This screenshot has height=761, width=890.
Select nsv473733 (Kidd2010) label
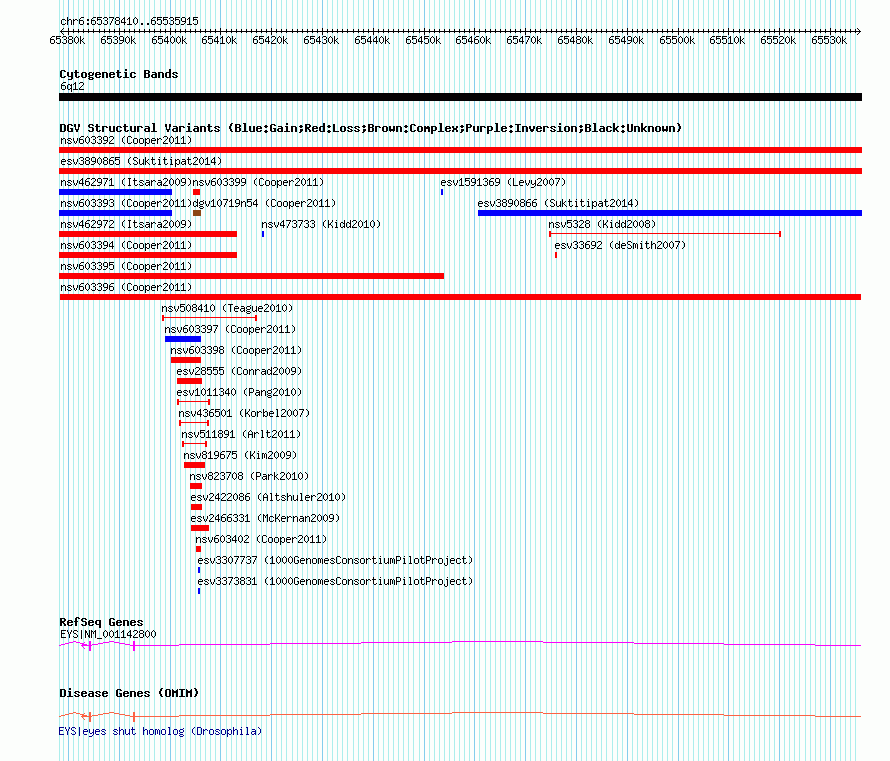(x=321, y=224)
